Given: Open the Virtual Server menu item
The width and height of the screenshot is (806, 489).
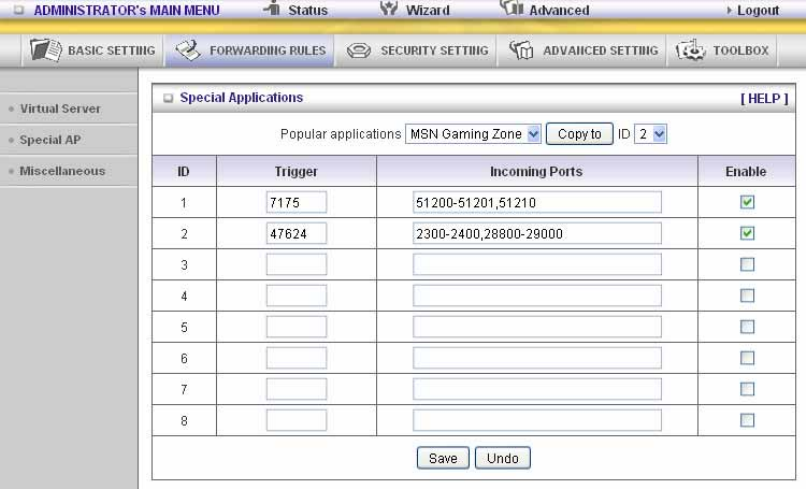Looking at the screenshot, I should click(60, 108).
